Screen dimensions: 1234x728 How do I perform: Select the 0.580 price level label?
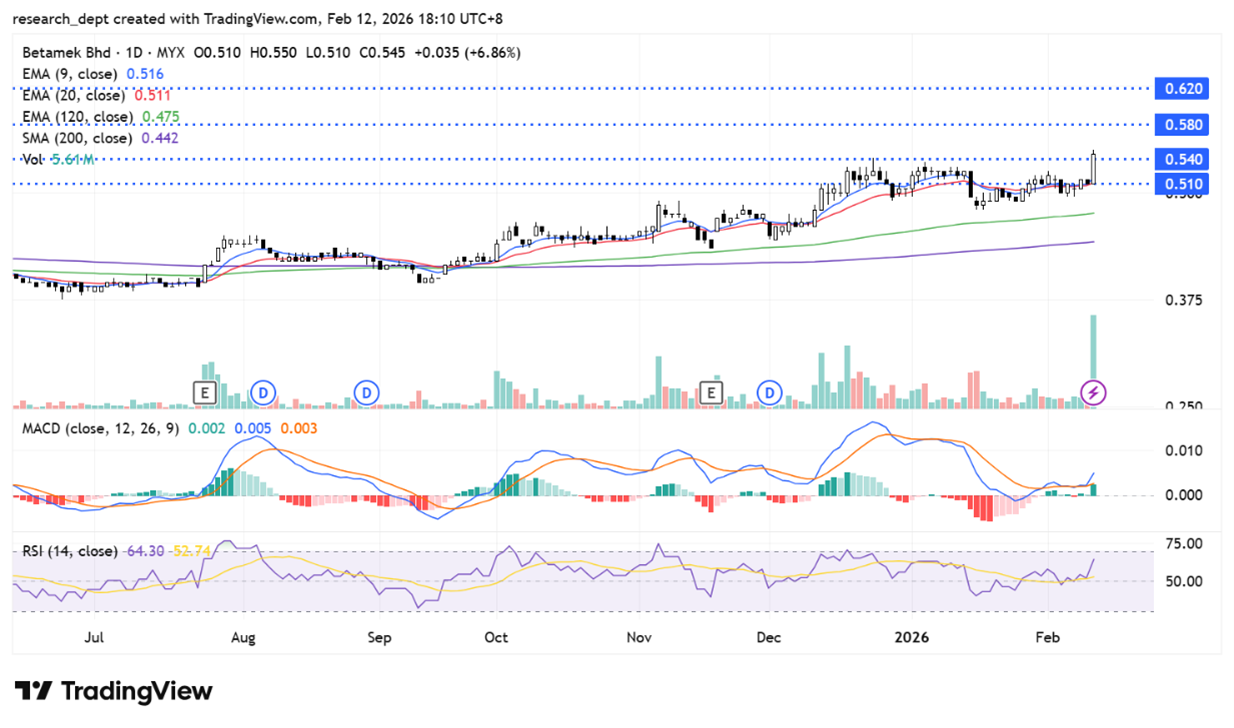[x=1181, y=125]
